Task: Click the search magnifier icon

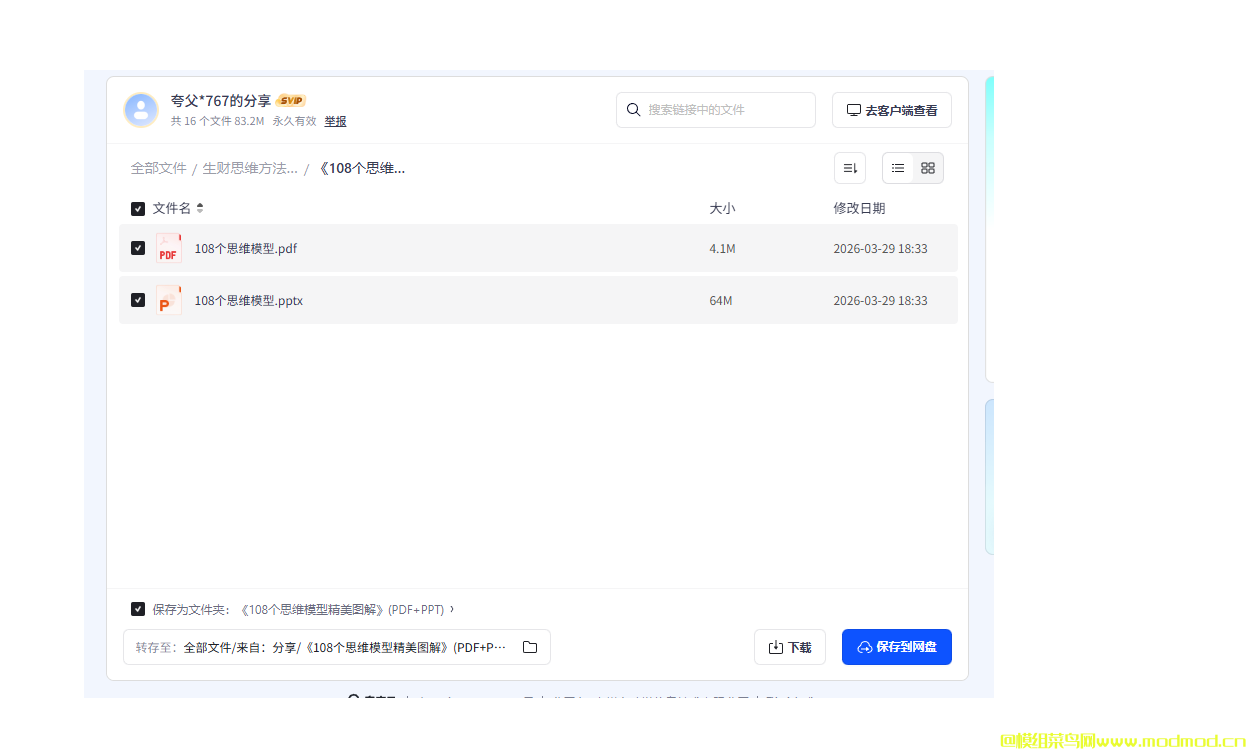Action: coord(633,110)
